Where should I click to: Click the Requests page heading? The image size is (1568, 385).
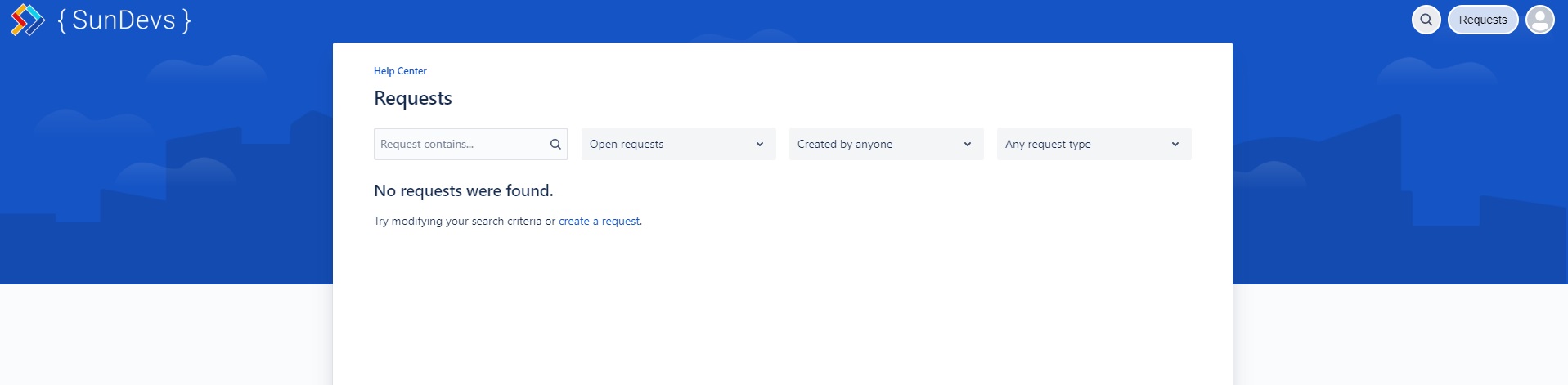[412, 98]
